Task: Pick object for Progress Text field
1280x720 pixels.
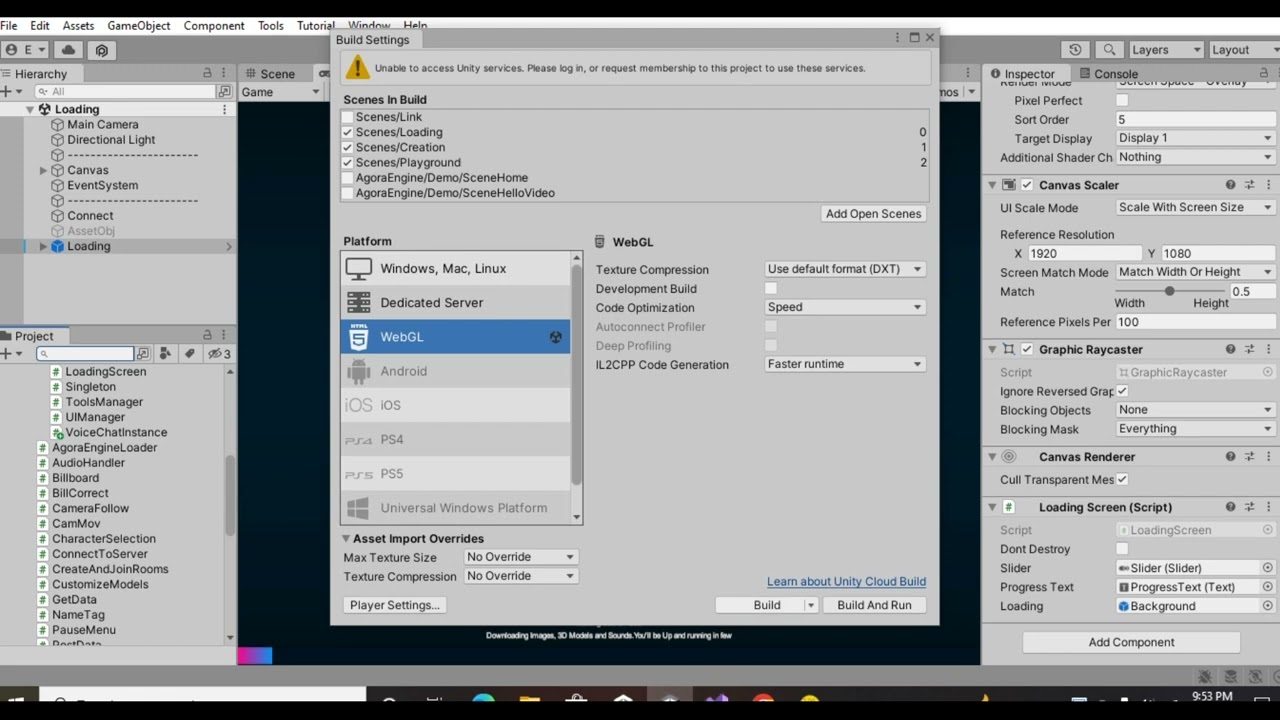Action: (1268, 587)
